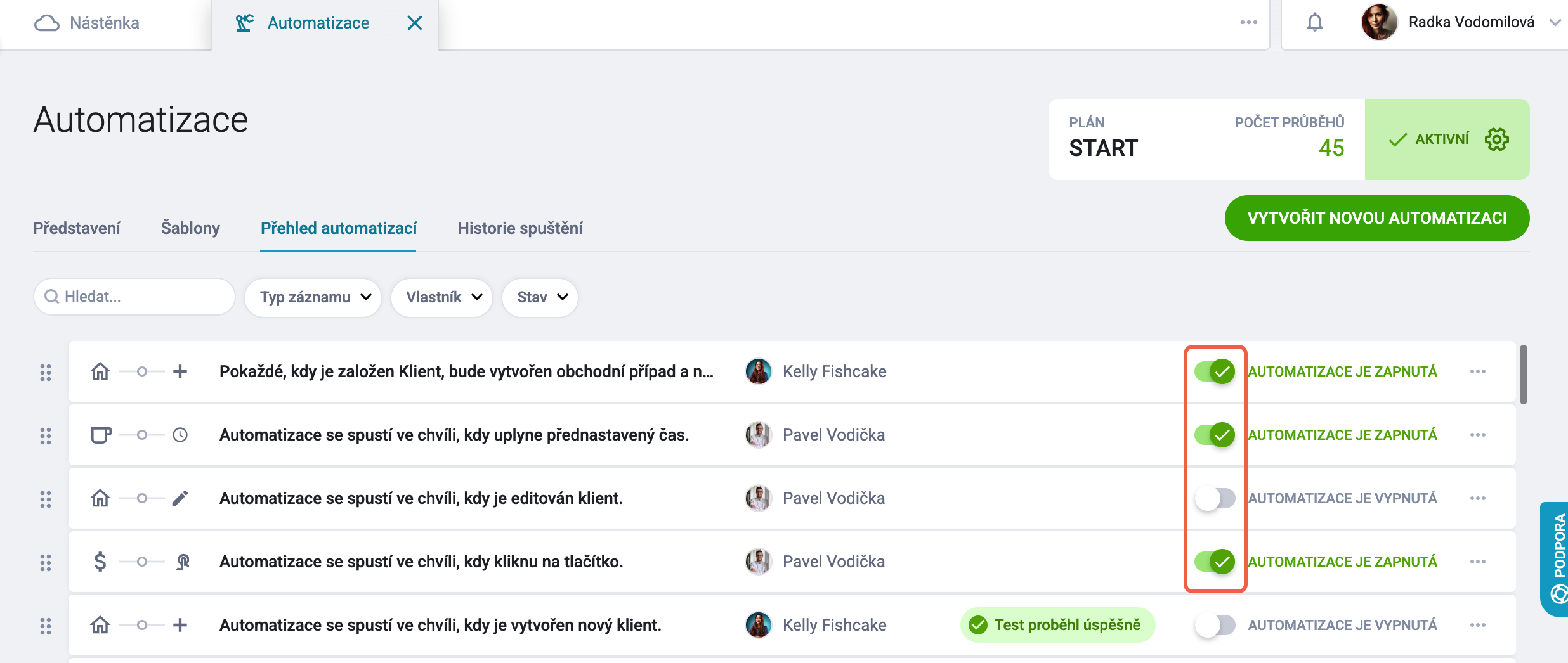This screenshot has width=1568, height=663.
Task: Turn off the Klient obchodní případ automation toggle
Action: (x=1215, y=371)
